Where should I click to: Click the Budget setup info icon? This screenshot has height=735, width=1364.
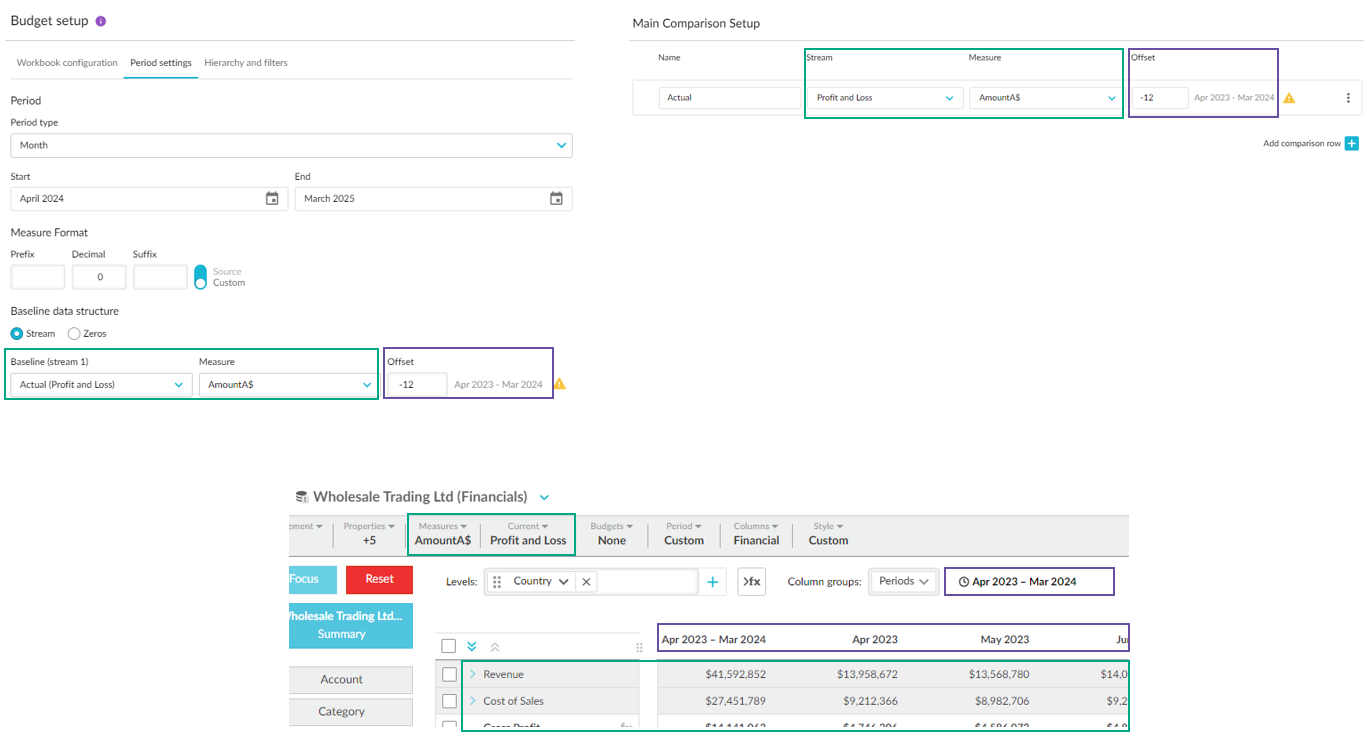[x=101, y=21]
